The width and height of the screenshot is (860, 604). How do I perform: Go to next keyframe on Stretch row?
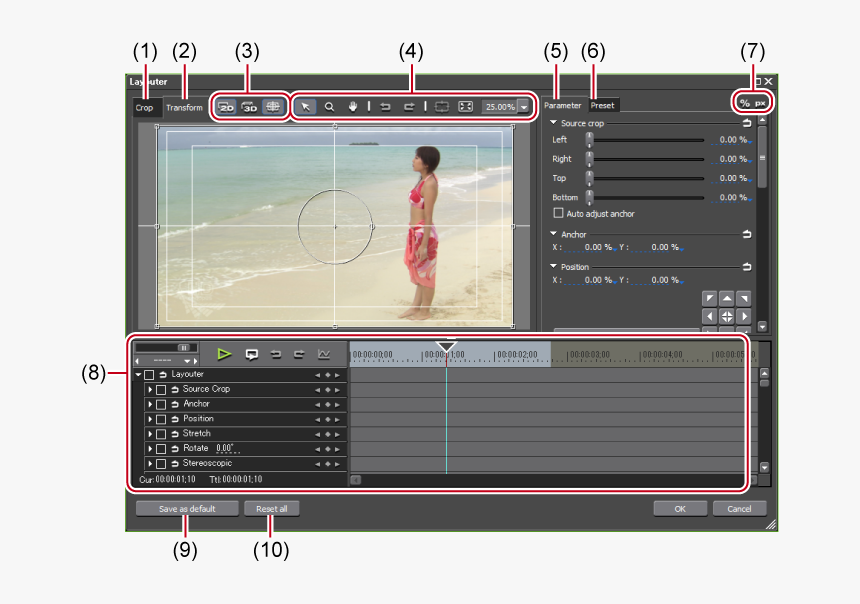click(x=338, y=434)
